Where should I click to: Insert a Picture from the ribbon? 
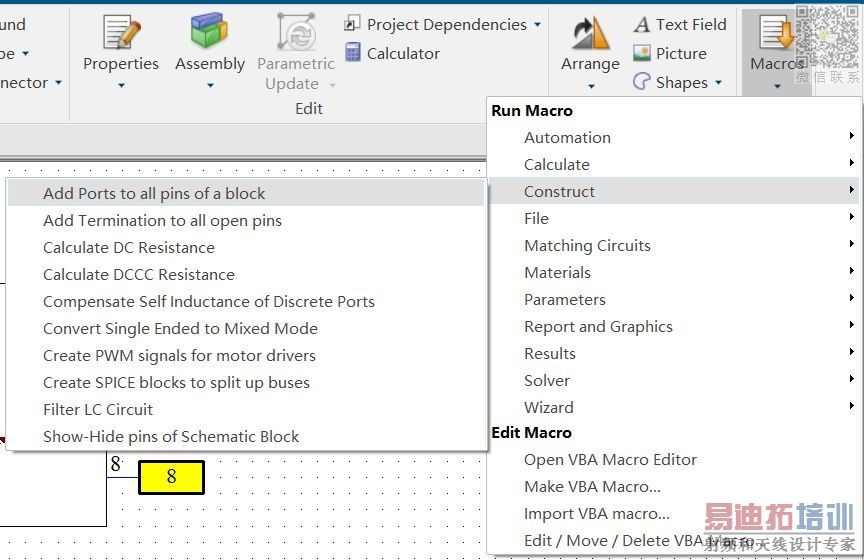tap(670, 53)
